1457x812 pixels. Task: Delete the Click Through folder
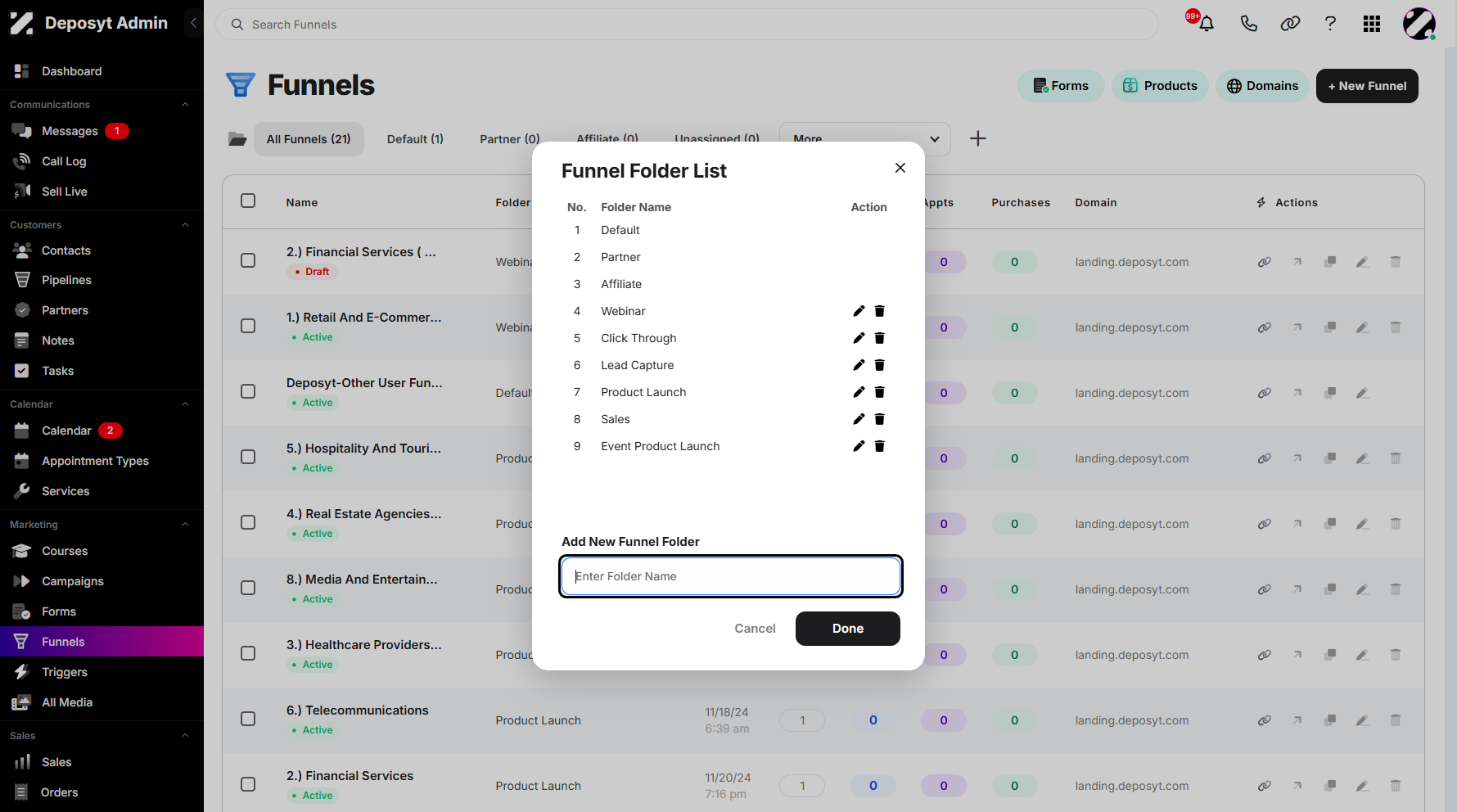click(x=880, y=338)
